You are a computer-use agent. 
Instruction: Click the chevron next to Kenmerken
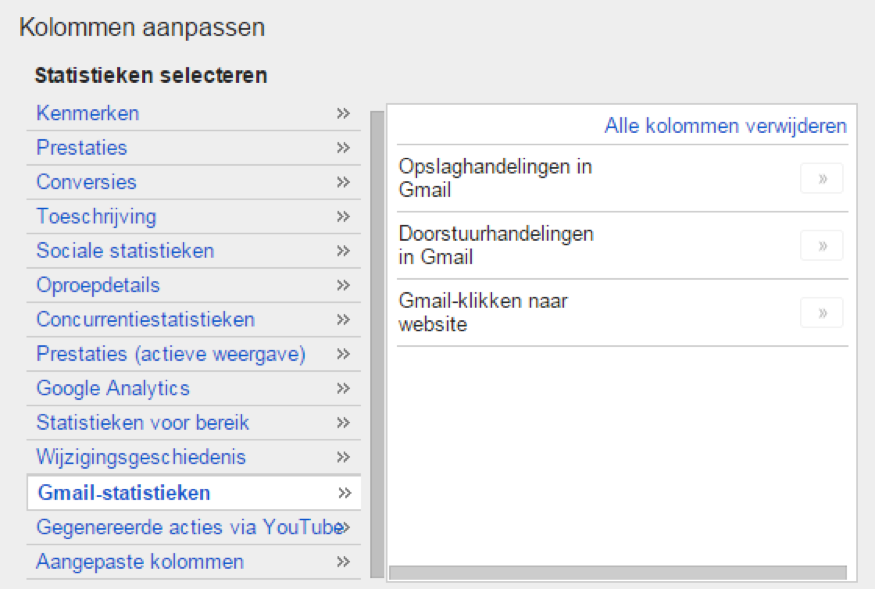(343, 113)
